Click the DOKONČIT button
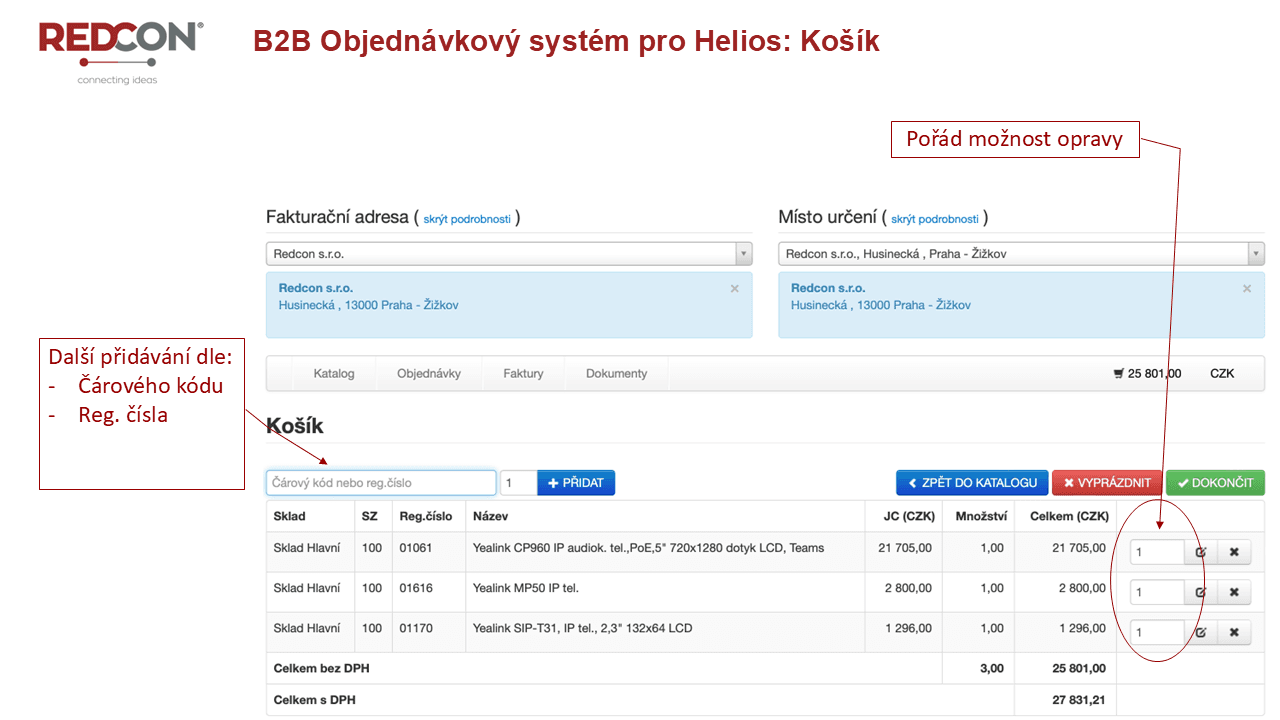1280x720 pixels. coord(1215,483)
